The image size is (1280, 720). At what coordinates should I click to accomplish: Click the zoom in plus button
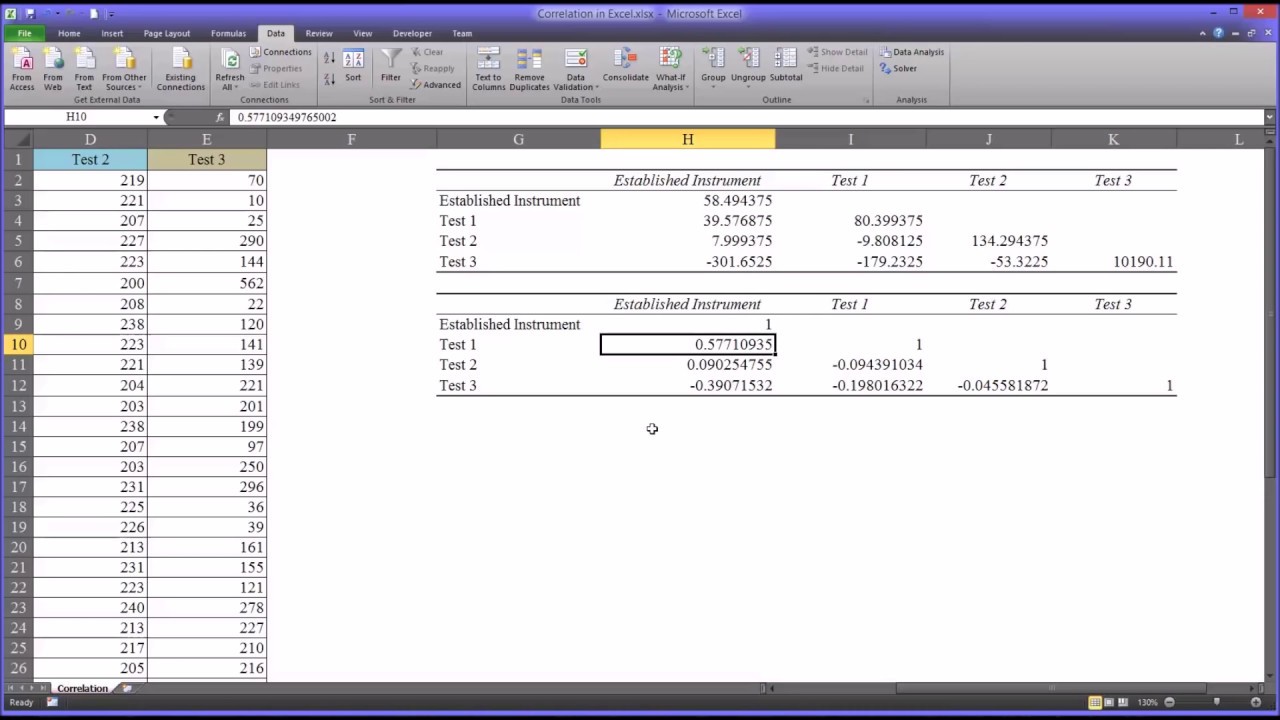(x=1256, y=702)
